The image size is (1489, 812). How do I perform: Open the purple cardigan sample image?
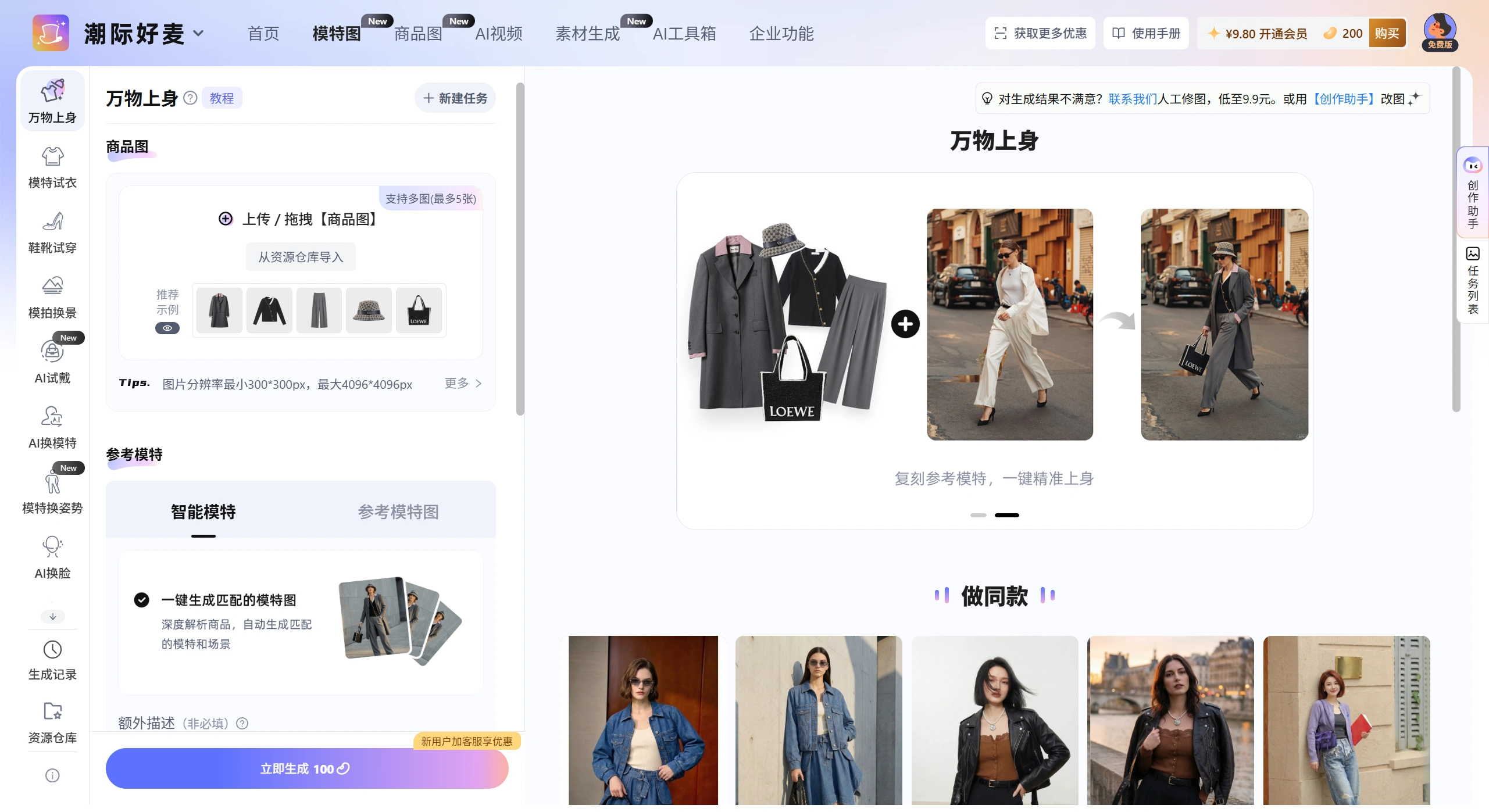click(x=1347, y=721)
